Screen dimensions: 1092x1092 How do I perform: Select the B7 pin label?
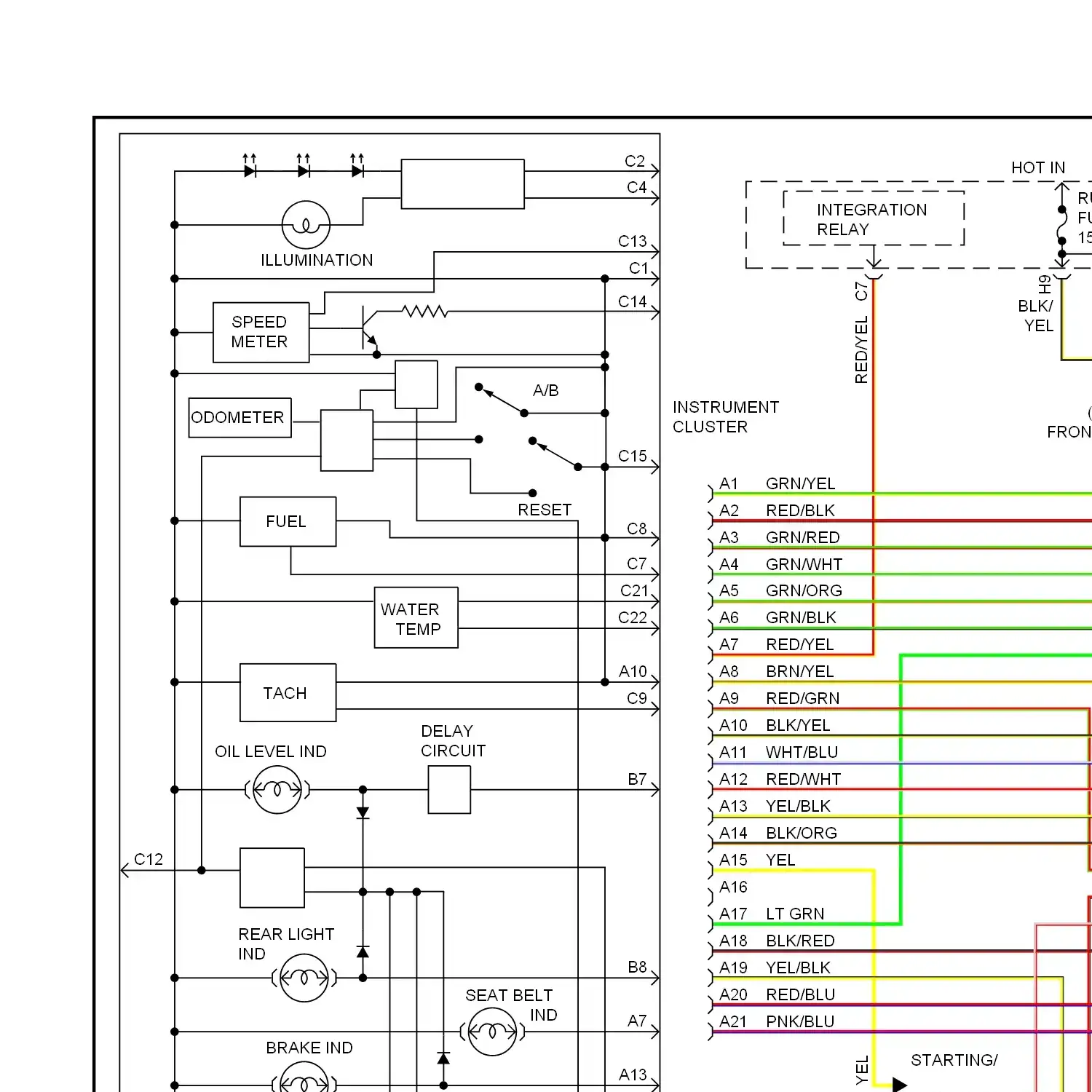pyautogui.click(x=637, y=779)
